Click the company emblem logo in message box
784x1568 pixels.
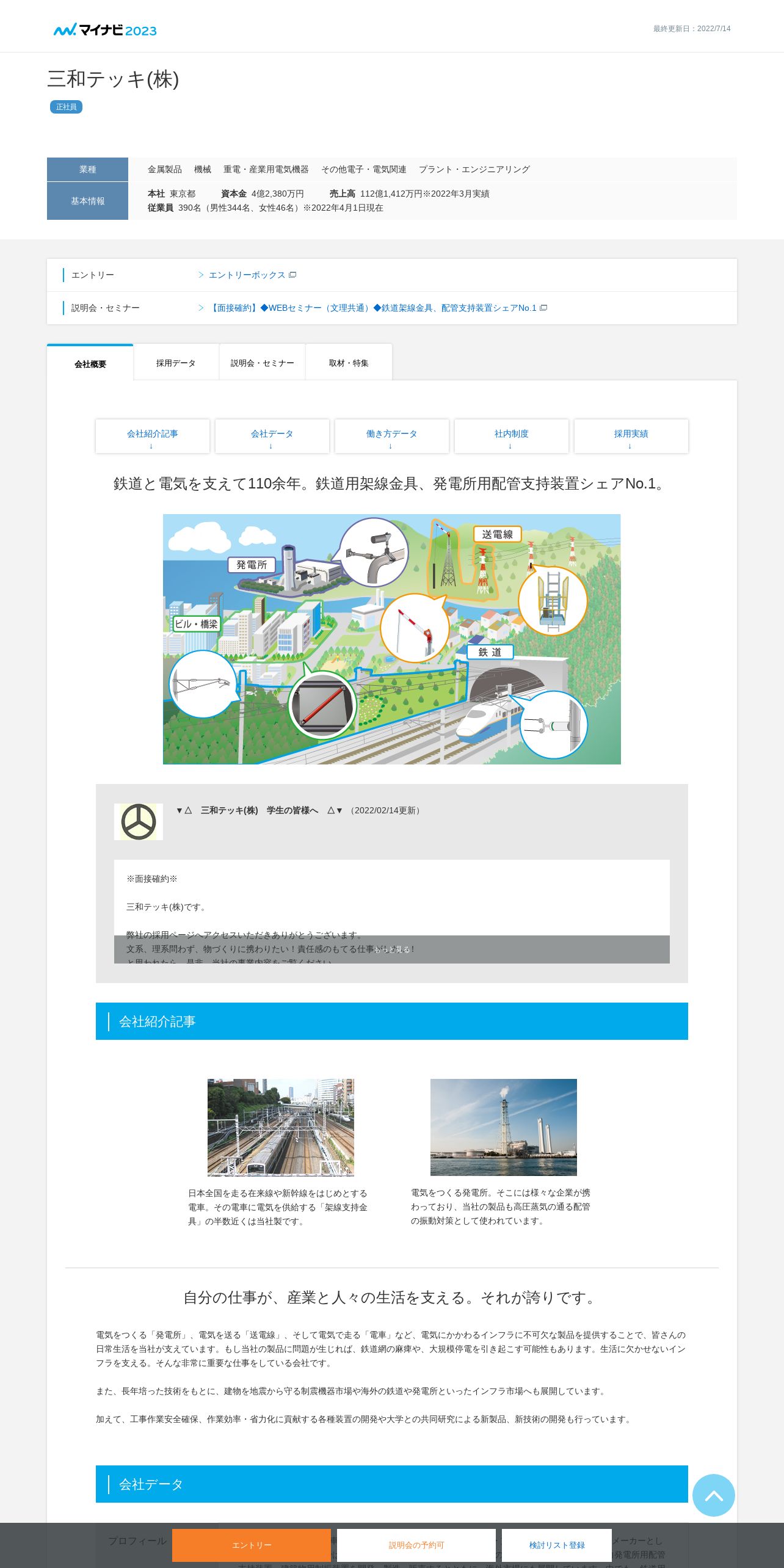tap(139, 822)
